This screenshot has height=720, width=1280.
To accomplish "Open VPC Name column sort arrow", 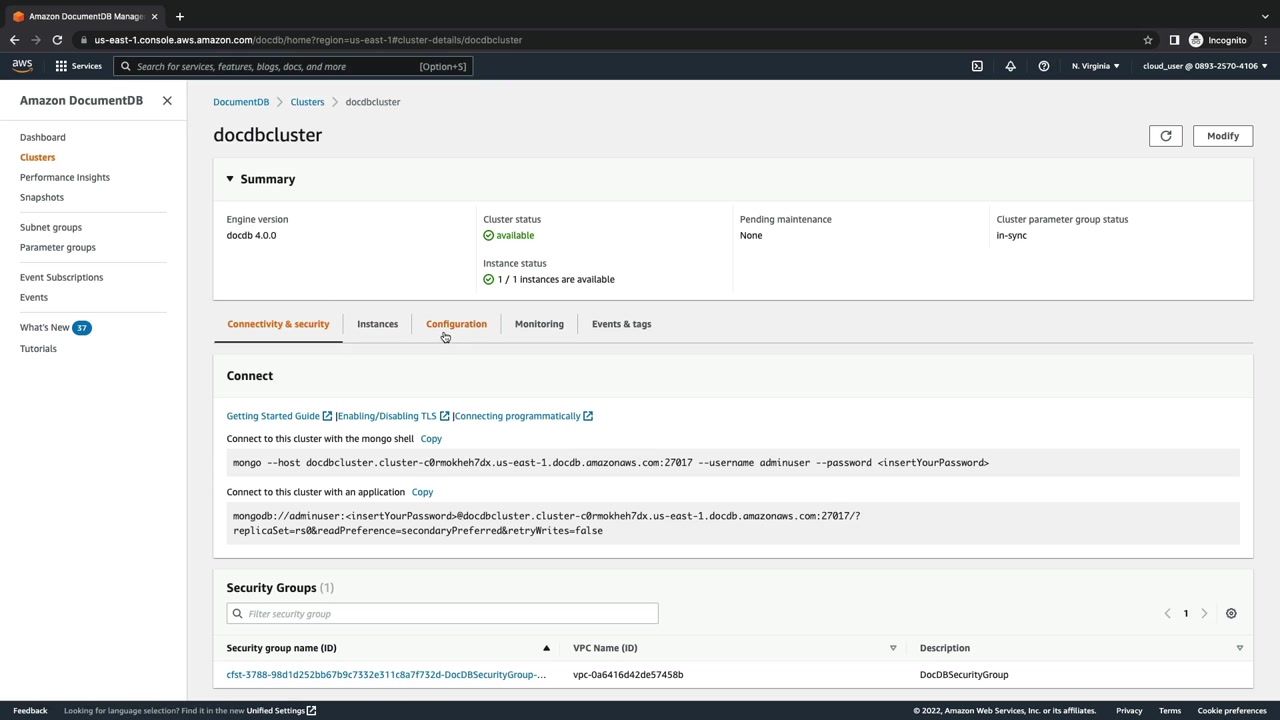I will [893, 648].
